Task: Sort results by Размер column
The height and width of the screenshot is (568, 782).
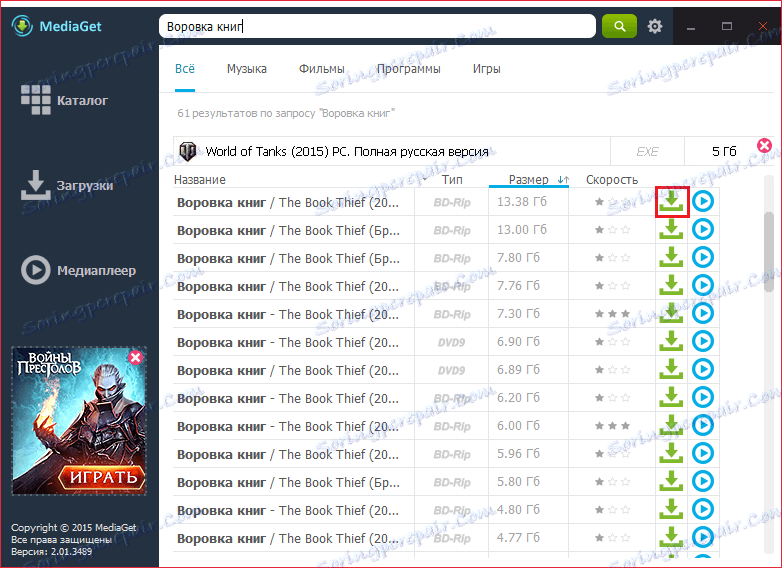Action: click(529, 180)
